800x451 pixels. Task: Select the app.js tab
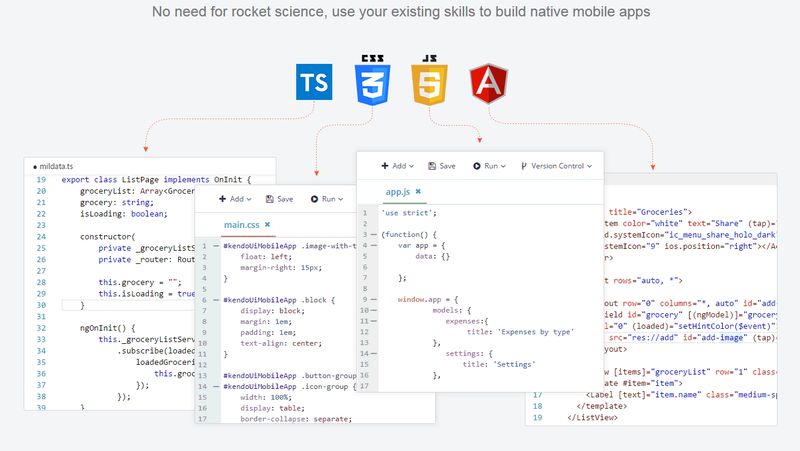coord(397,192)
